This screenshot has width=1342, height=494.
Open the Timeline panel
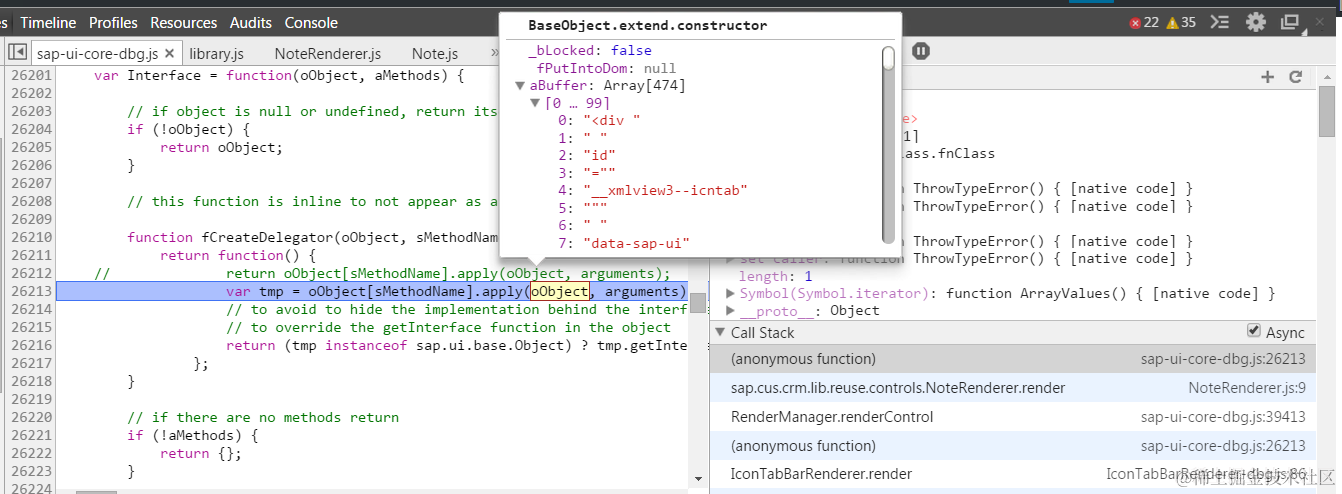pyautogui.click(x=48, y=22)
